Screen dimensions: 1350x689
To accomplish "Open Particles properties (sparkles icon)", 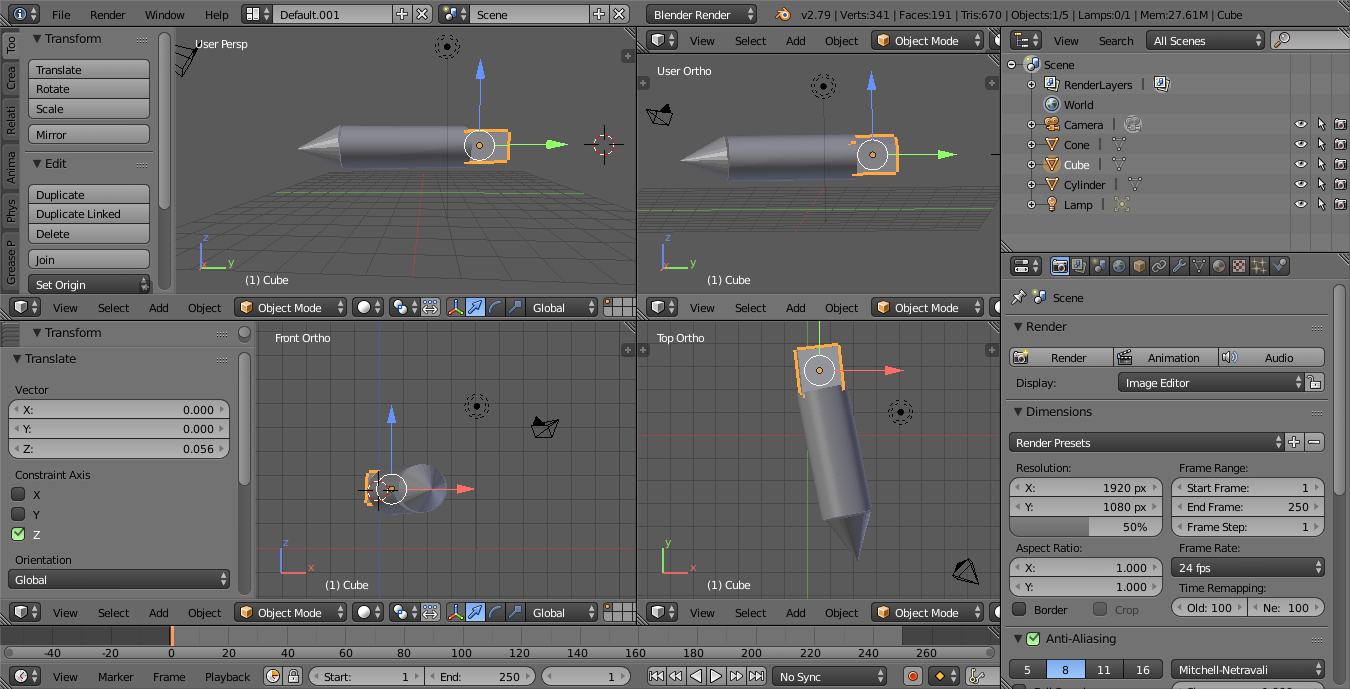I will (1260, 266).
